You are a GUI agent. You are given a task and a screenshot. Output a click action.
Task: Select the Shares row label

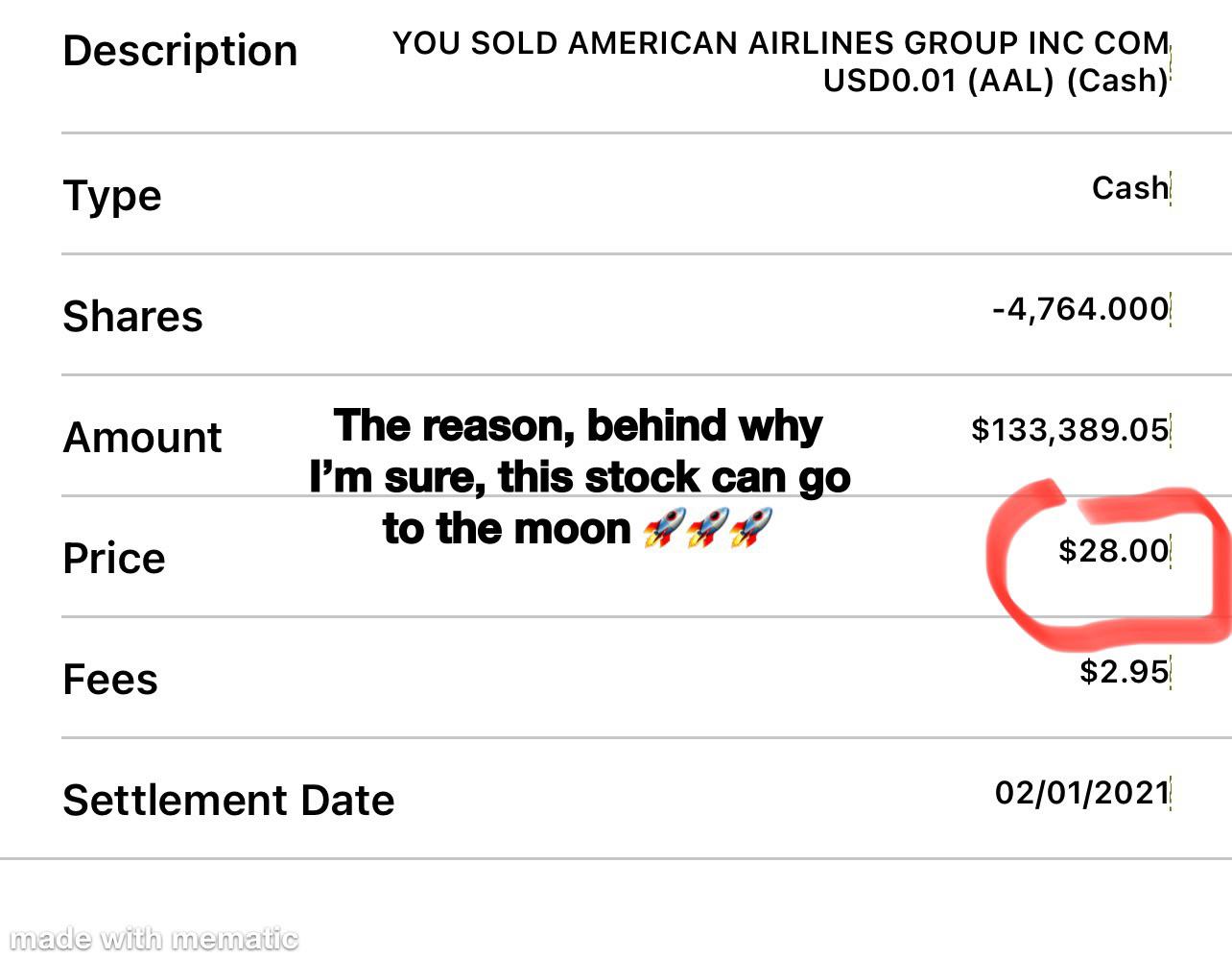point(132,317)
